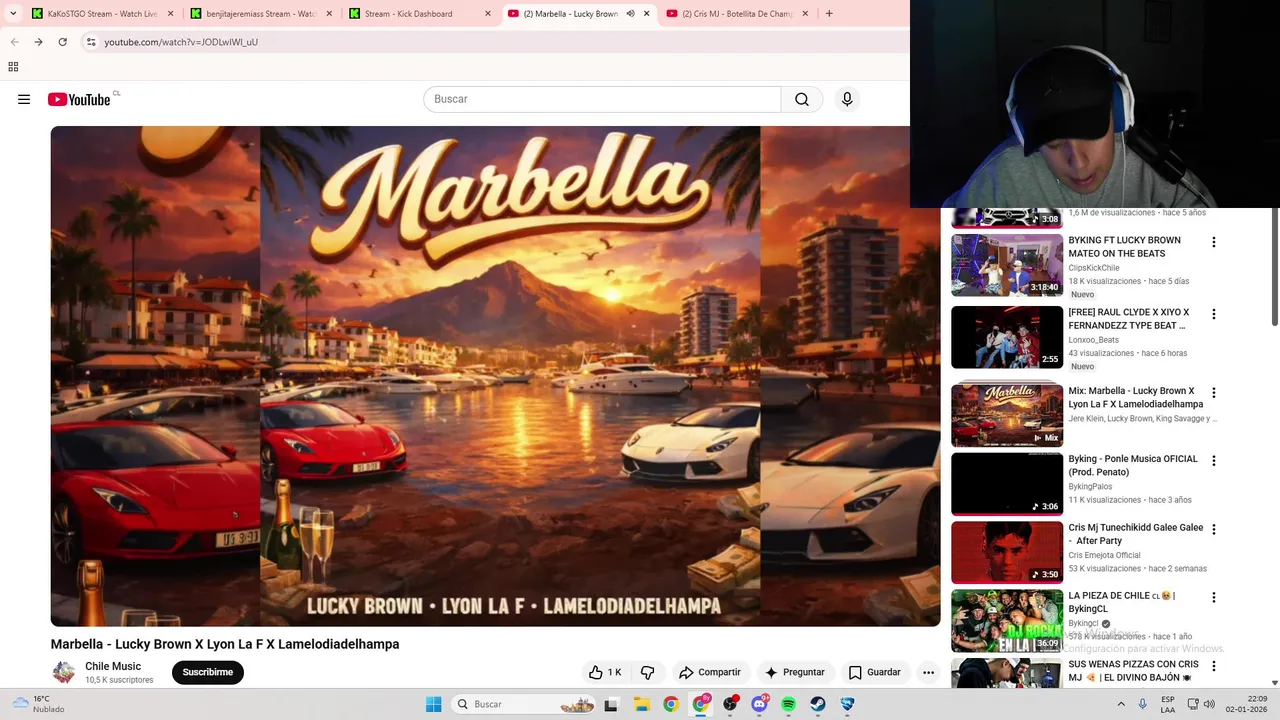Open LA PIEZA DE CHILE thumbnail
This screenshot has height=720, width=1280.
click(1007, 620)
